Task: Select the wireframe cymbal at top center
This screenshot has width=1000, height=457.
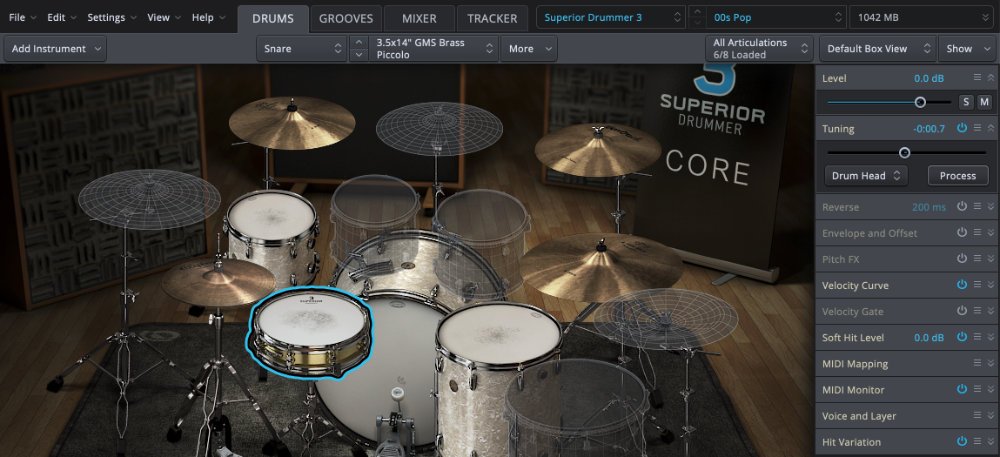Action: coord(439,129)
